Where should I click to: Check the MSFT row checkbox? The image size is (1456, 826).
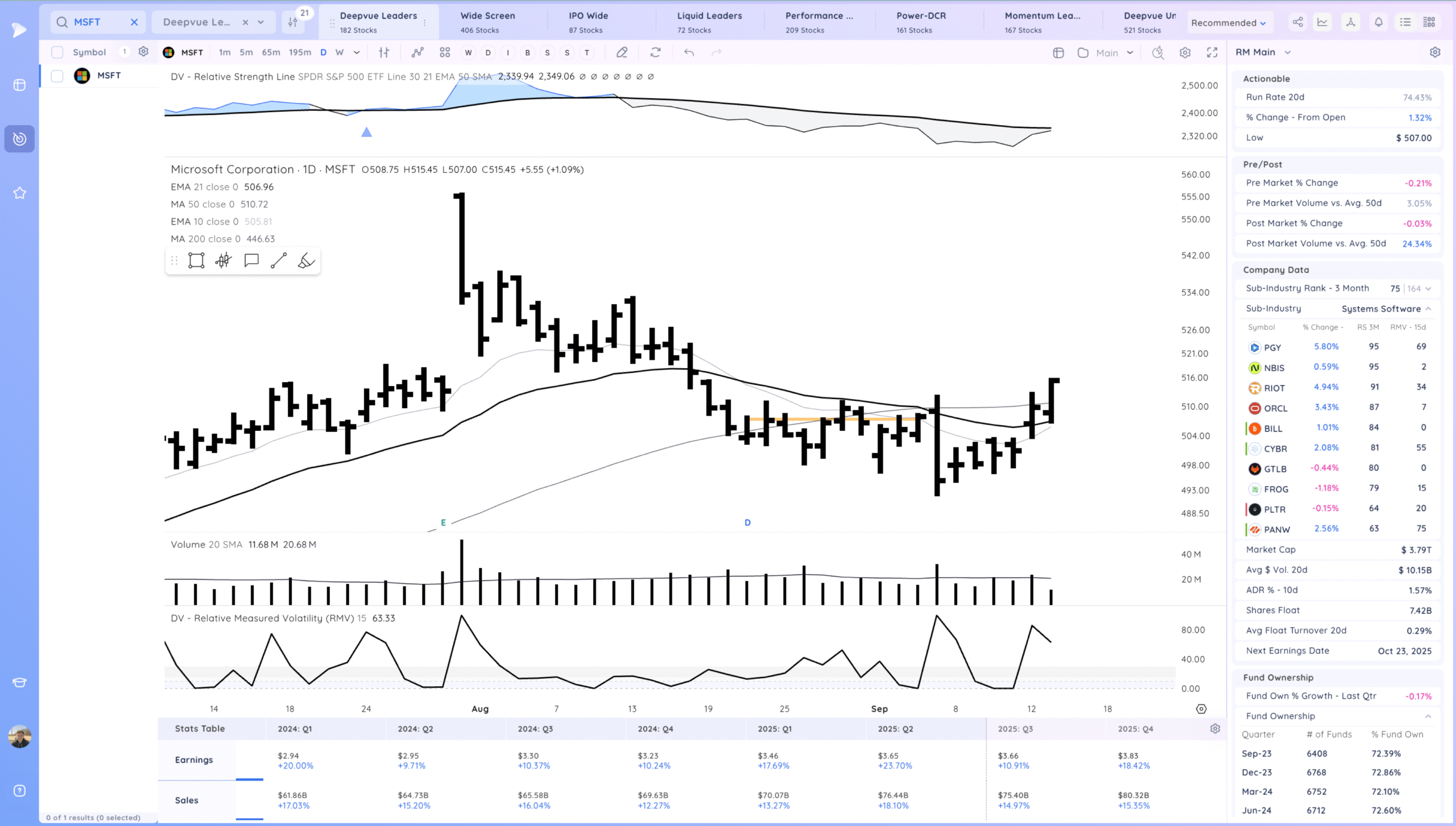pyautogui.click(x=57, y=76)
